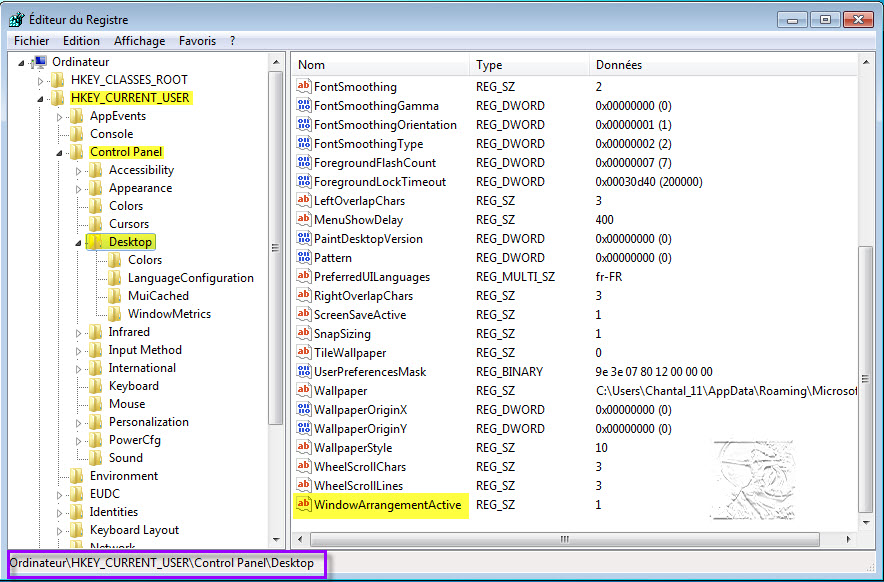
Task: Click the Wallpaper string value icon
Action: point(304,390)
